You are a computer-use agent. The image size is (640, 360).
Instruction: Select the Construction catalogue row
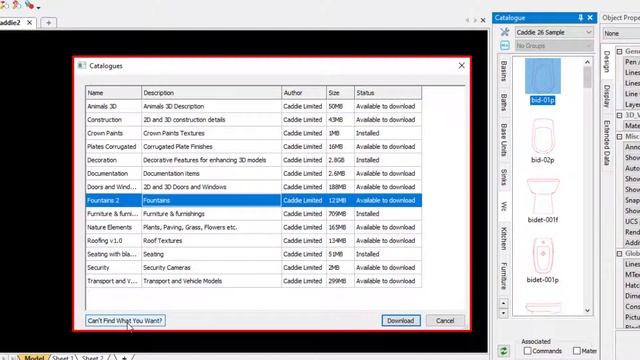[x=253, y=120]
